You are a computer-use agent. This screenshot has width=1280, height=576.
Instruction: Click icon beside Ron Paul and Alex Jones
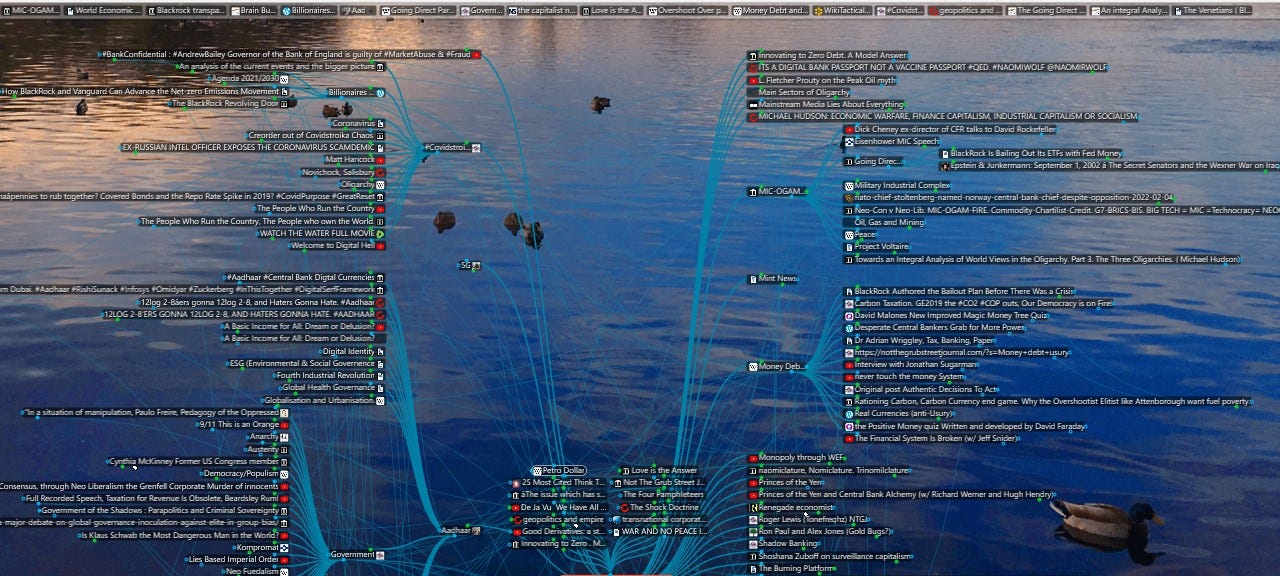(x=753, y=532)
